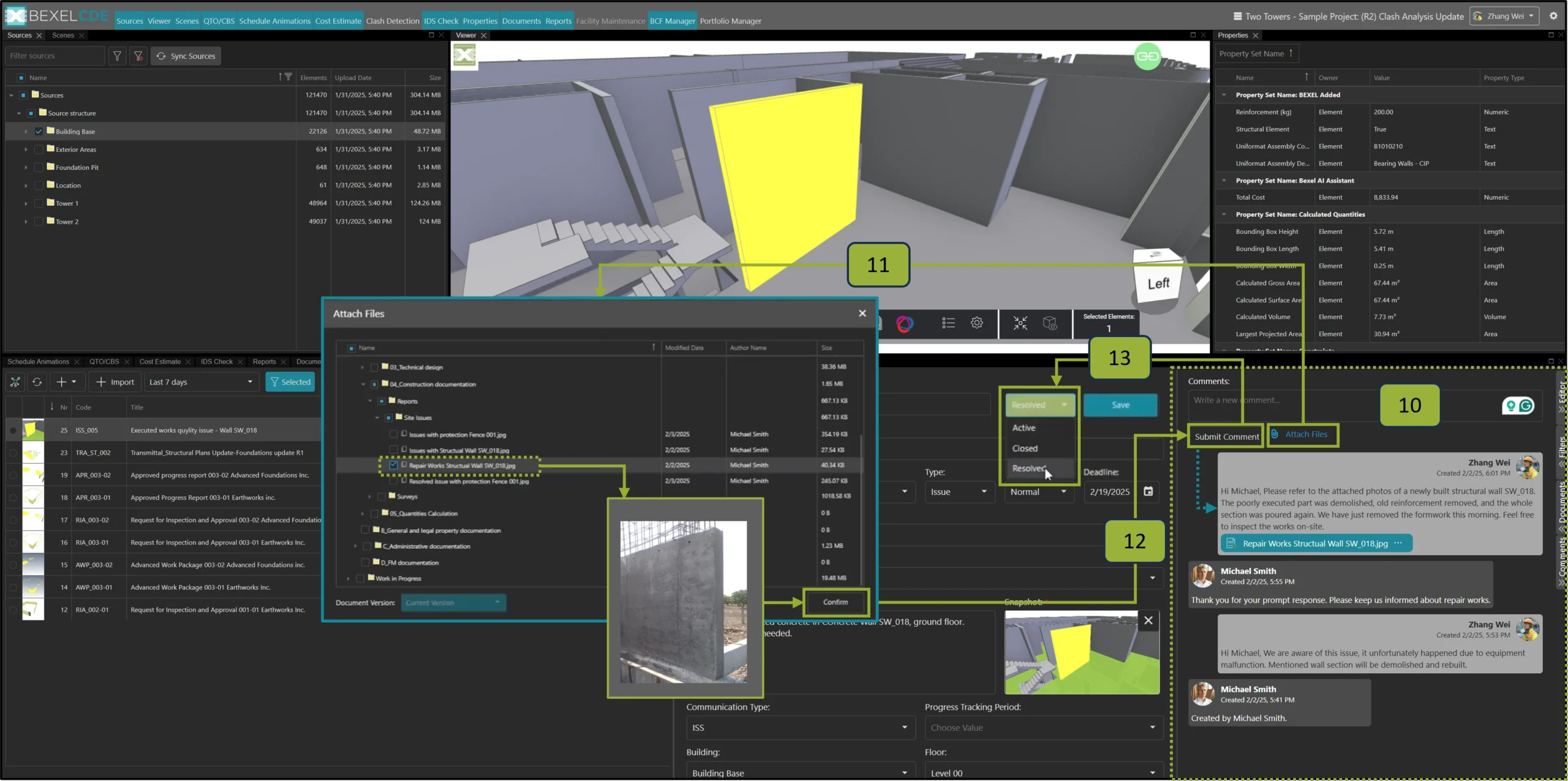Open Communication Type dropdown showing ISS

click(800, 728)
